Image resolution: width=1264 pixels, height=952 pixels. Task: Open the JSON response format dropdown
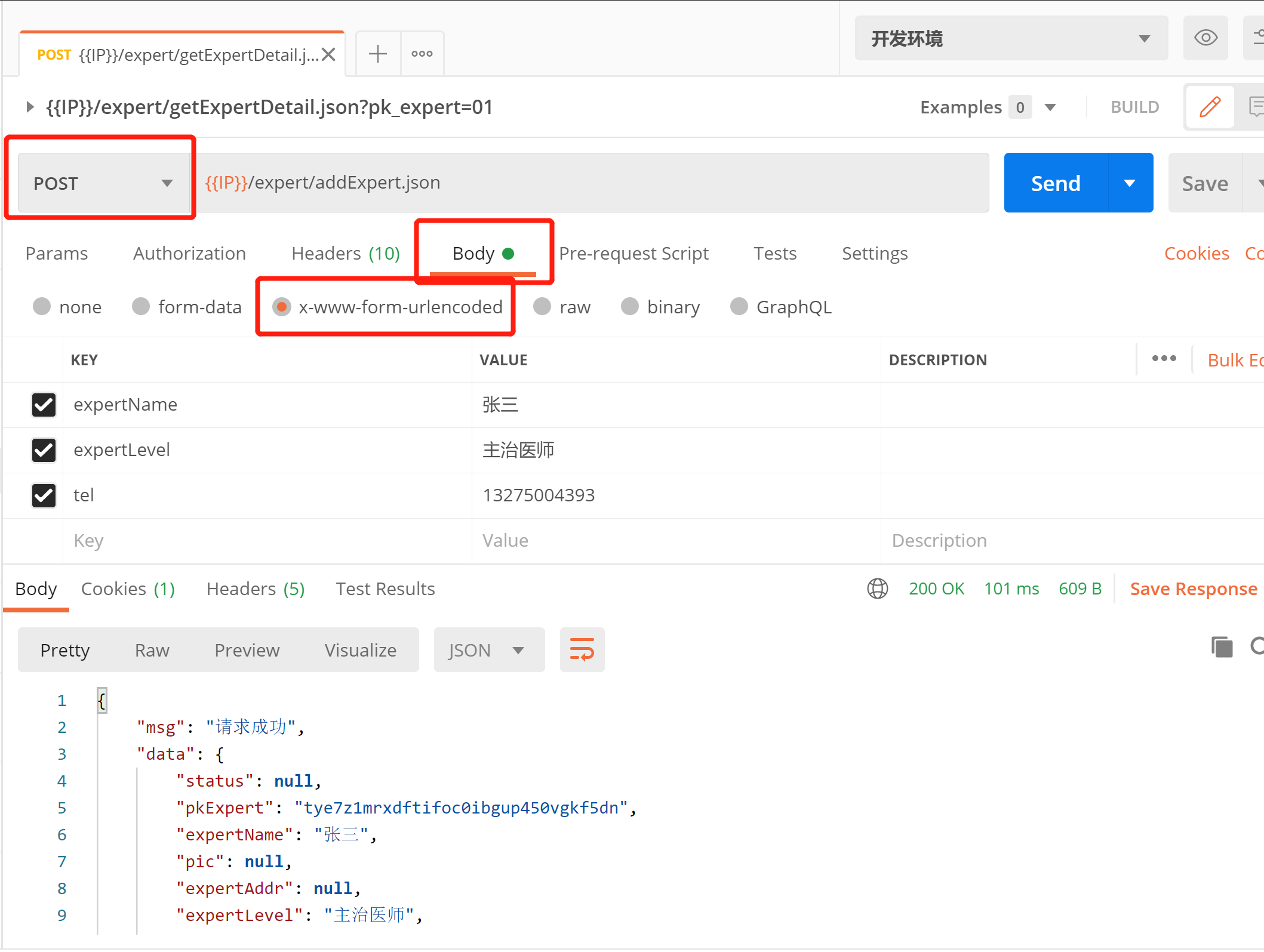click(488, 650)
